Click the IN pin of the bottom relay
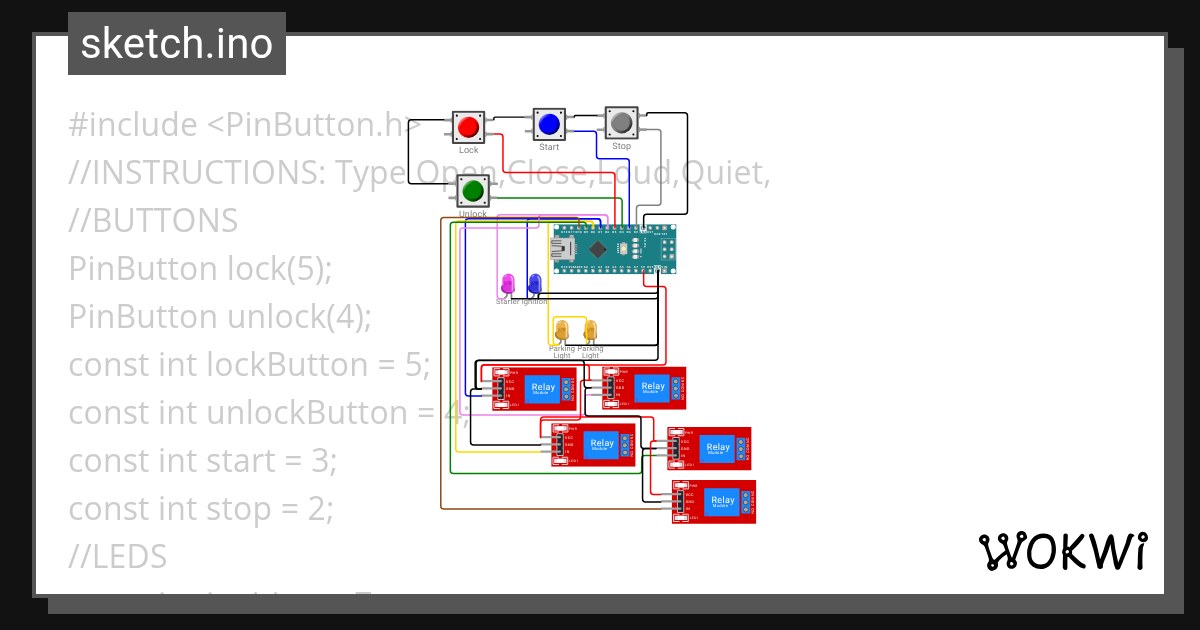 click(x=680, y=507)
